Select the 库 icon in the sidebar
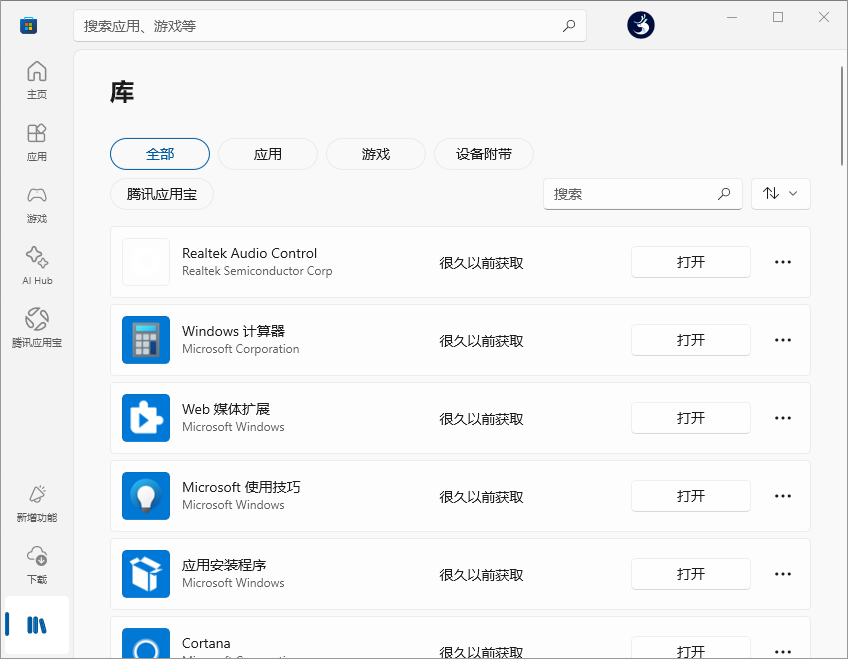The width and height of the screenshot is (848, 659). [36, 624]
